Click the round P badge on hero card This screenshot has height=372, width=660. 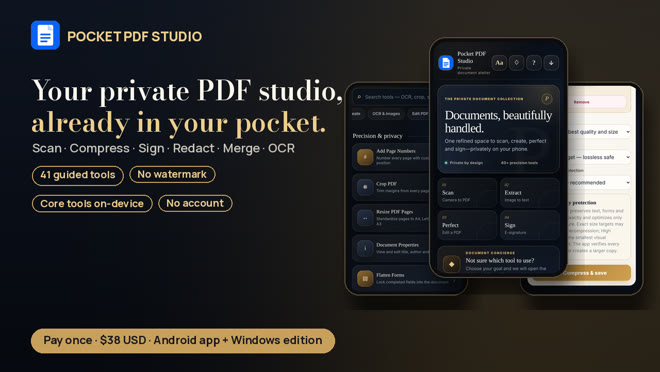[x=547, y=99]
